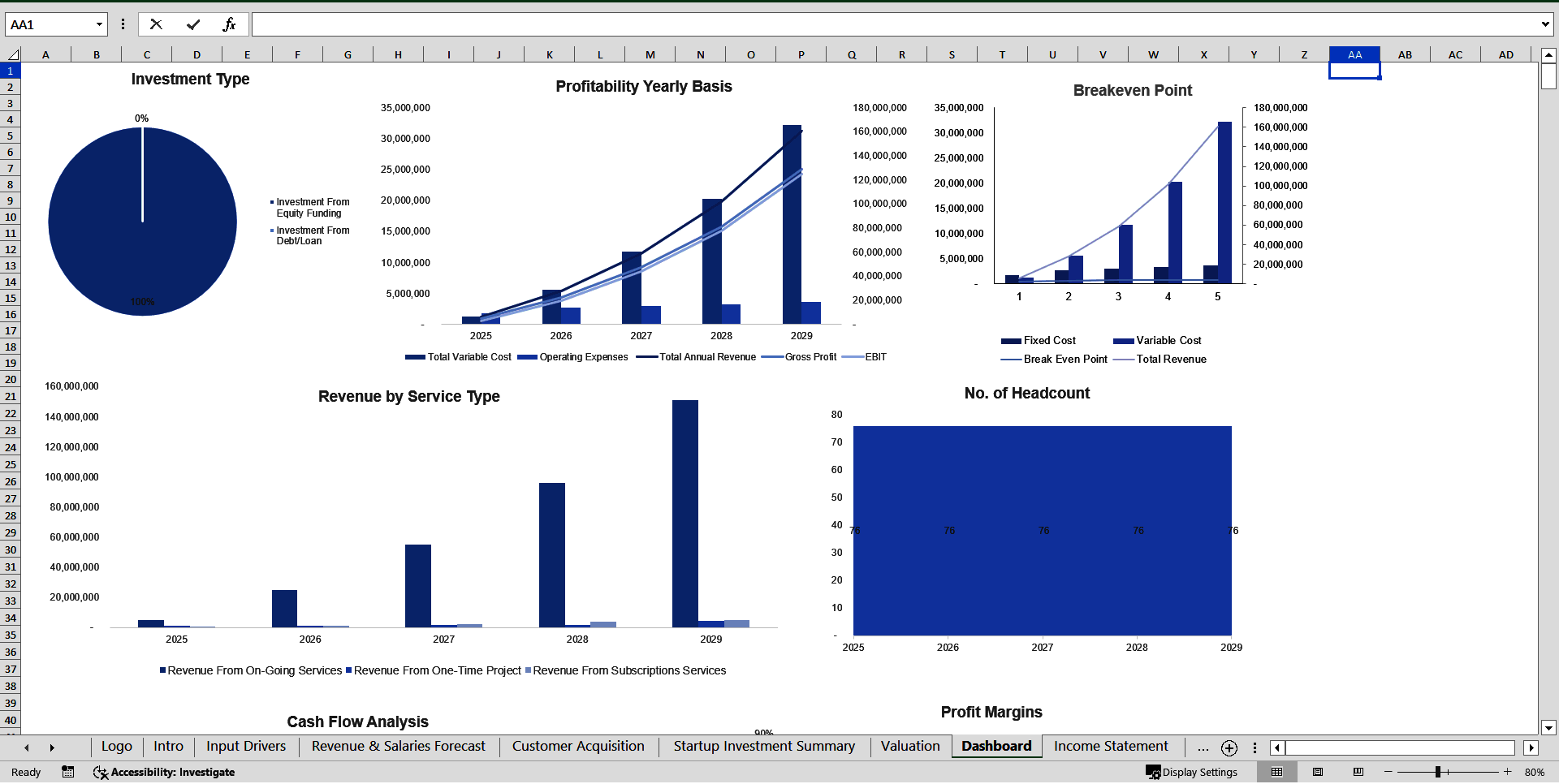Click Revenue by Service Type title
Screen dimensions: 1559x784
click(x=409, y=396)
